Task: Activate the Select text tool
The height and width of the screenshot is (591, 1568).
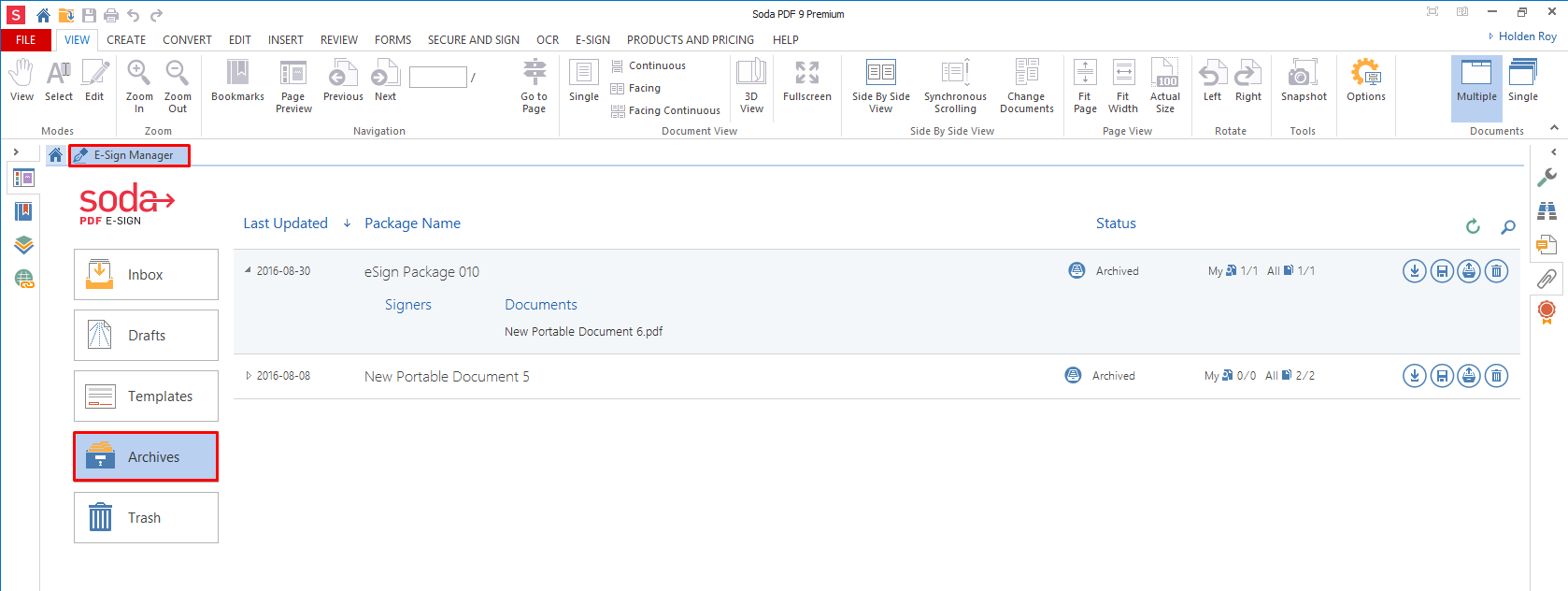Action: click(x=59, y=80)
